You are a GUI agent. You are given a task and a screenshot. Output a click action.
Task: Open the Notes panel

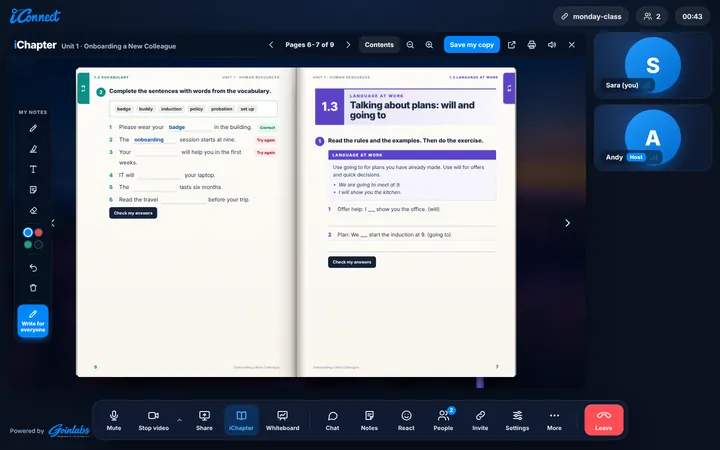click(x=369, y=421)
